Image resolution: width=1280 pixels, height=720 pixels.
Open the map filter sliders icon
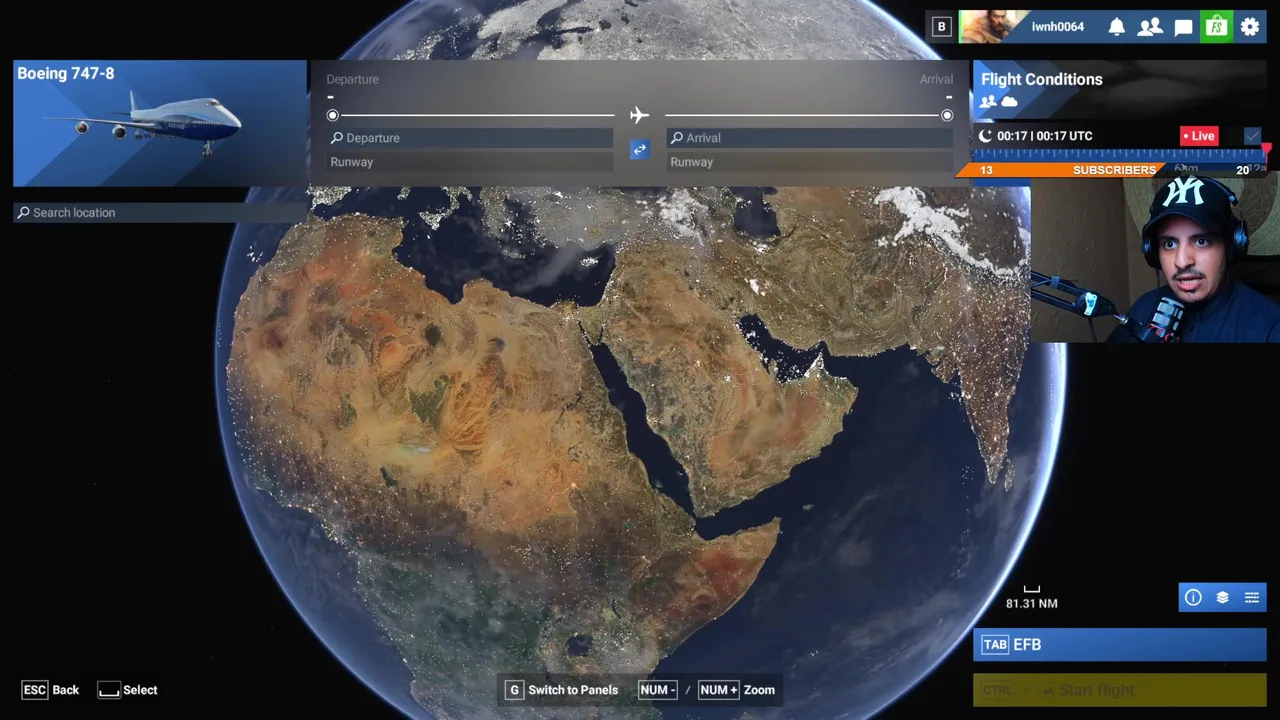point(1251,597)
